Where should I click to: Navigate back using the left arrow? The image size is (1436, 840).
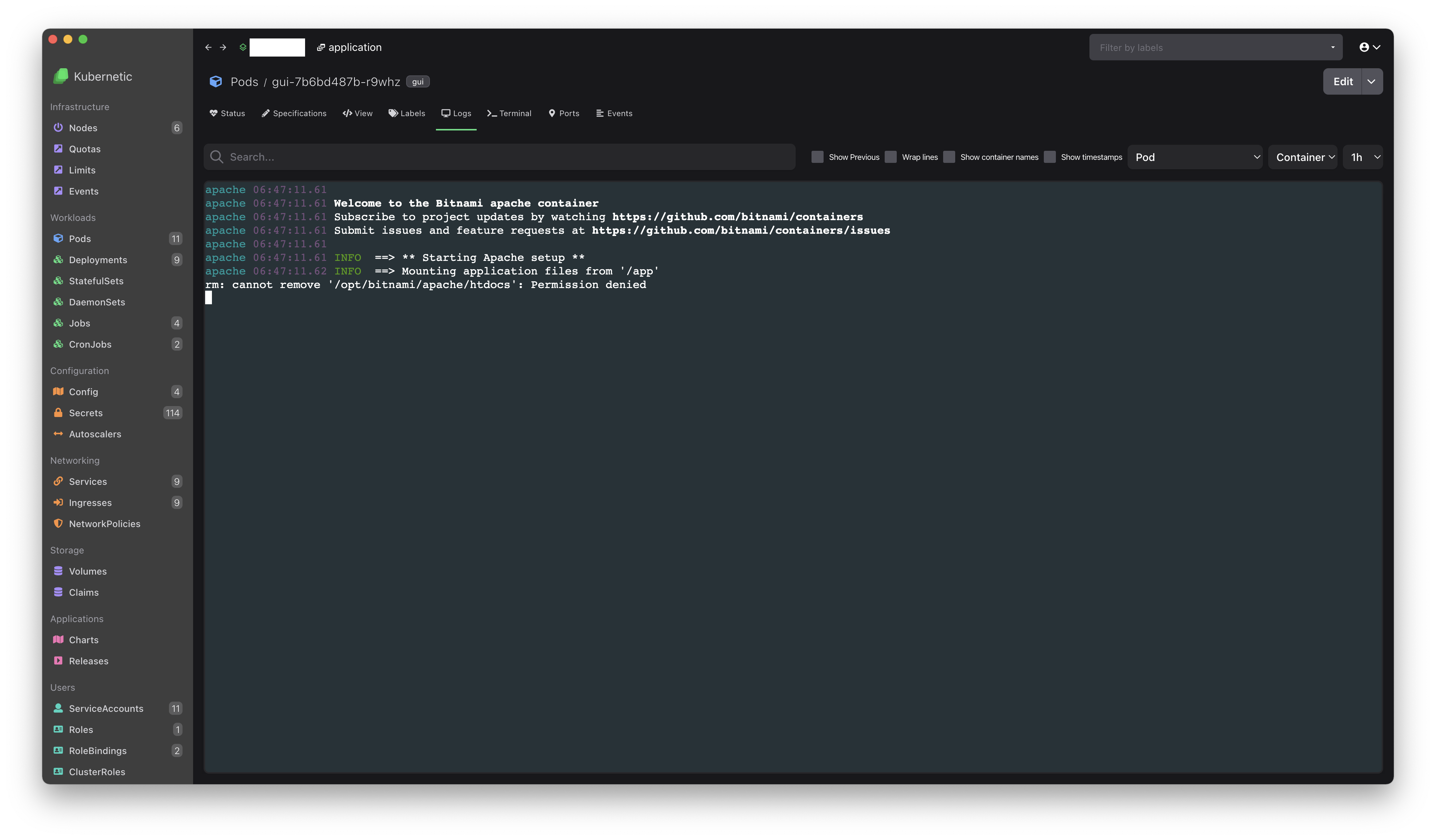click(209, 47)
